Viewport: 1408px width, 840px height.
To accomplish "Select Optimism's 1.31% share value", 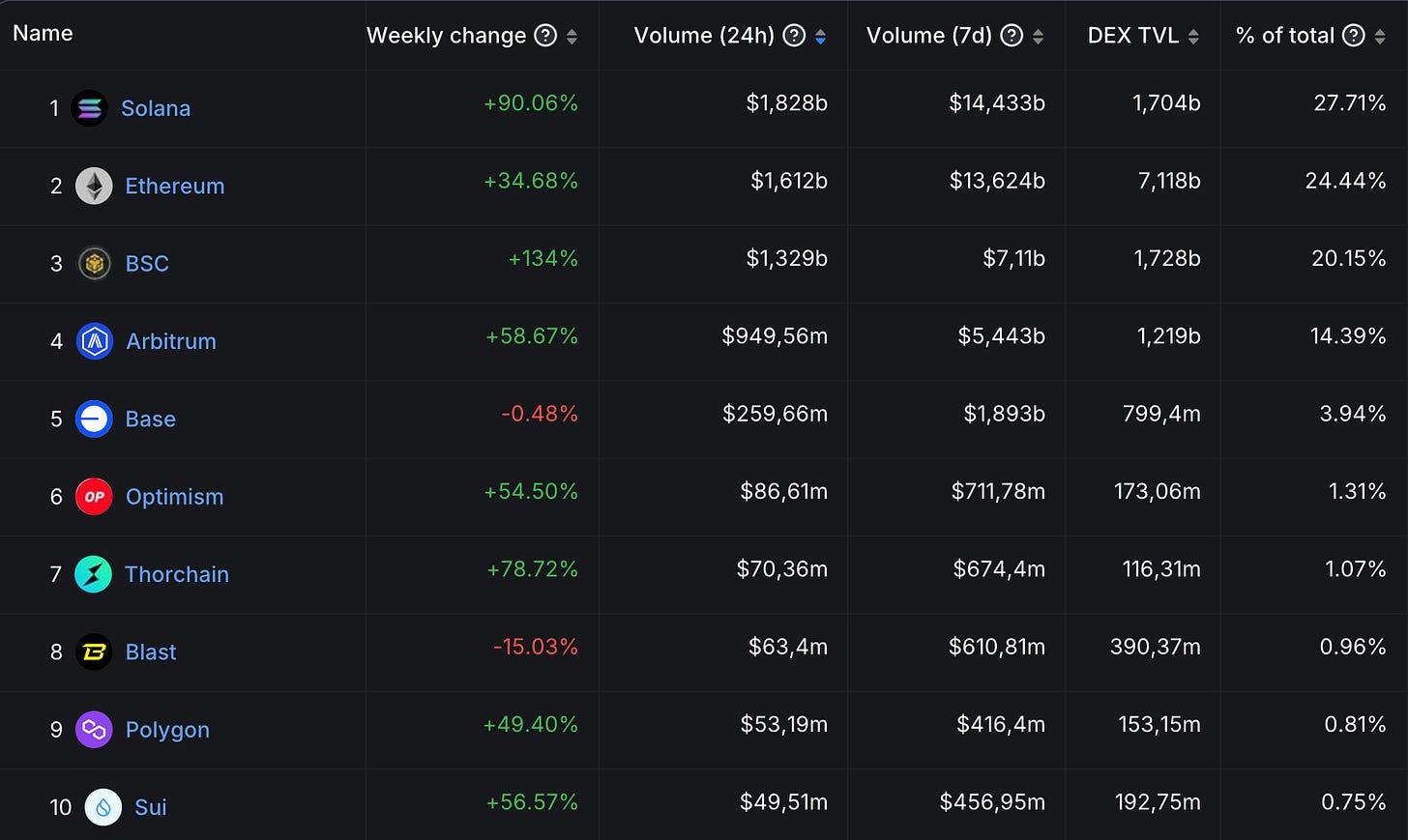I will pyautogui.click(x=1358, y=492).
